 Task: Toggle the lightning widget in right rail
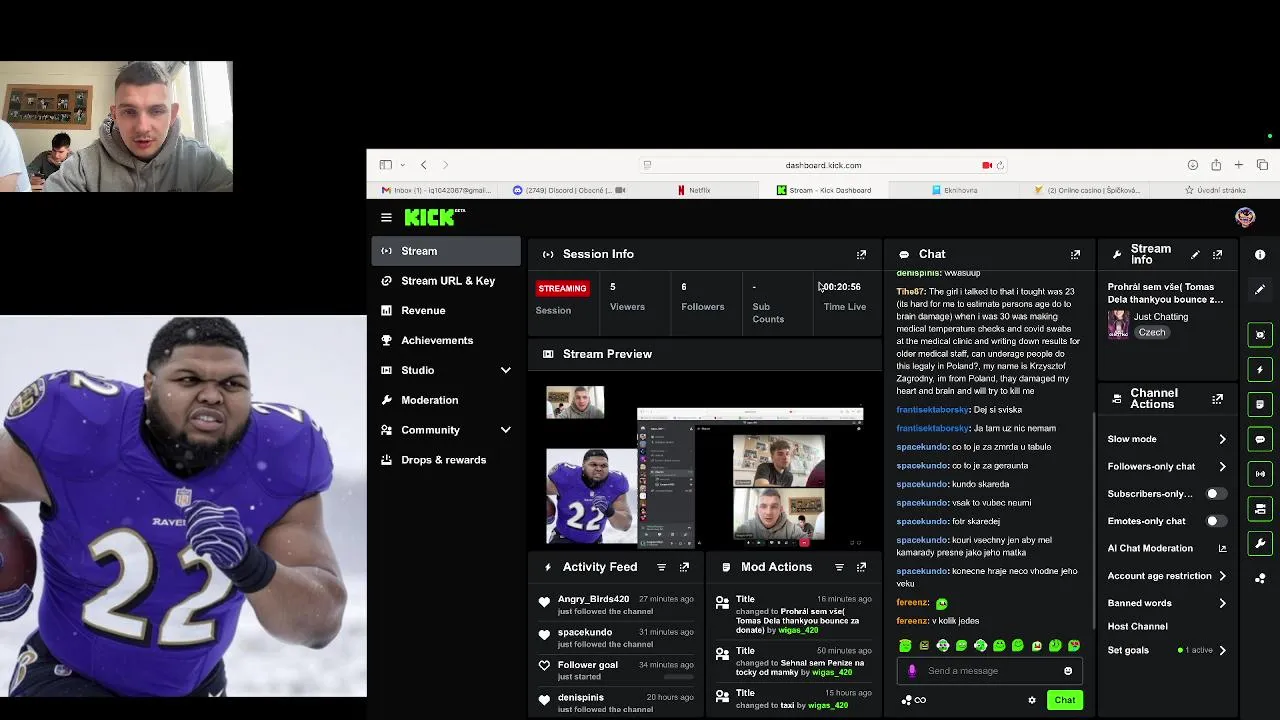pyautogui.click(x=1260, y=370)
